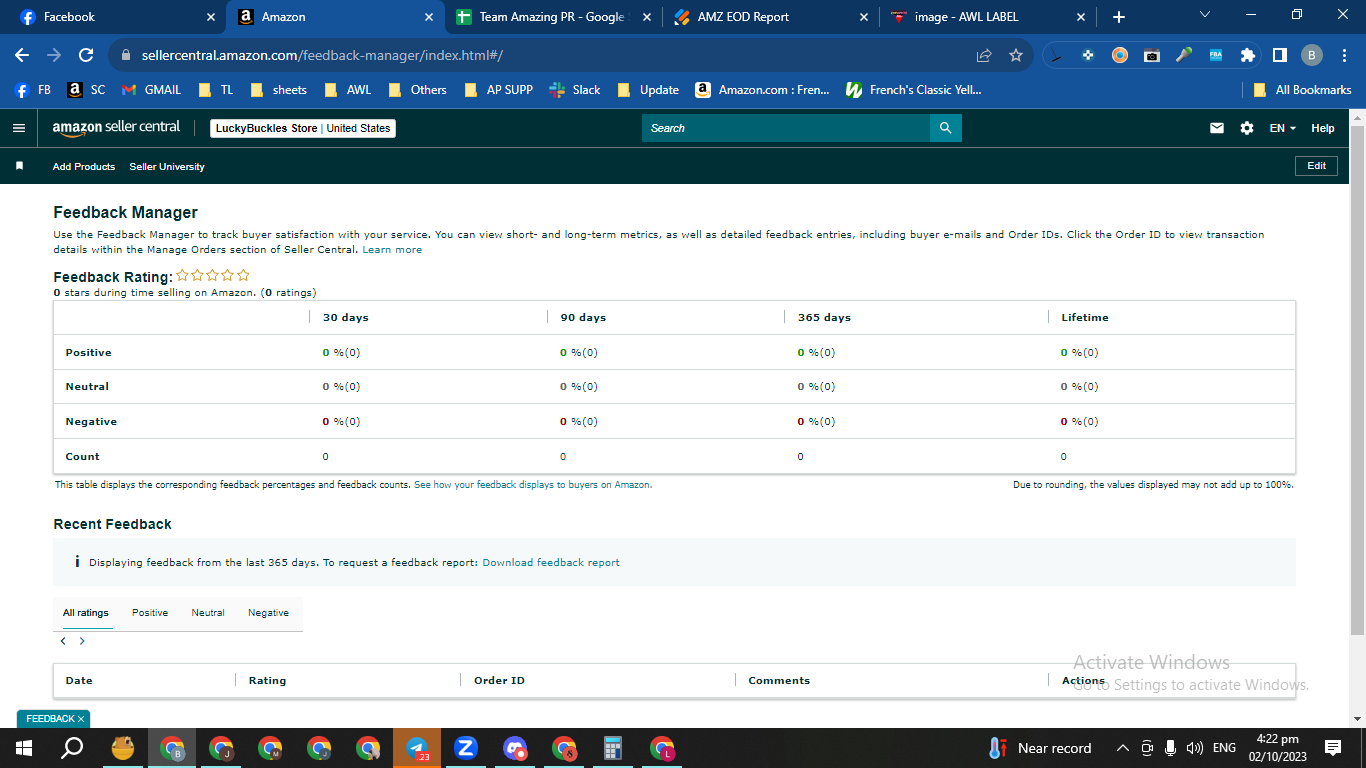The height and width of the screenshot is (768, 1366).
Task: Open Windows taskbar search
Action: [x=72, y=748]
